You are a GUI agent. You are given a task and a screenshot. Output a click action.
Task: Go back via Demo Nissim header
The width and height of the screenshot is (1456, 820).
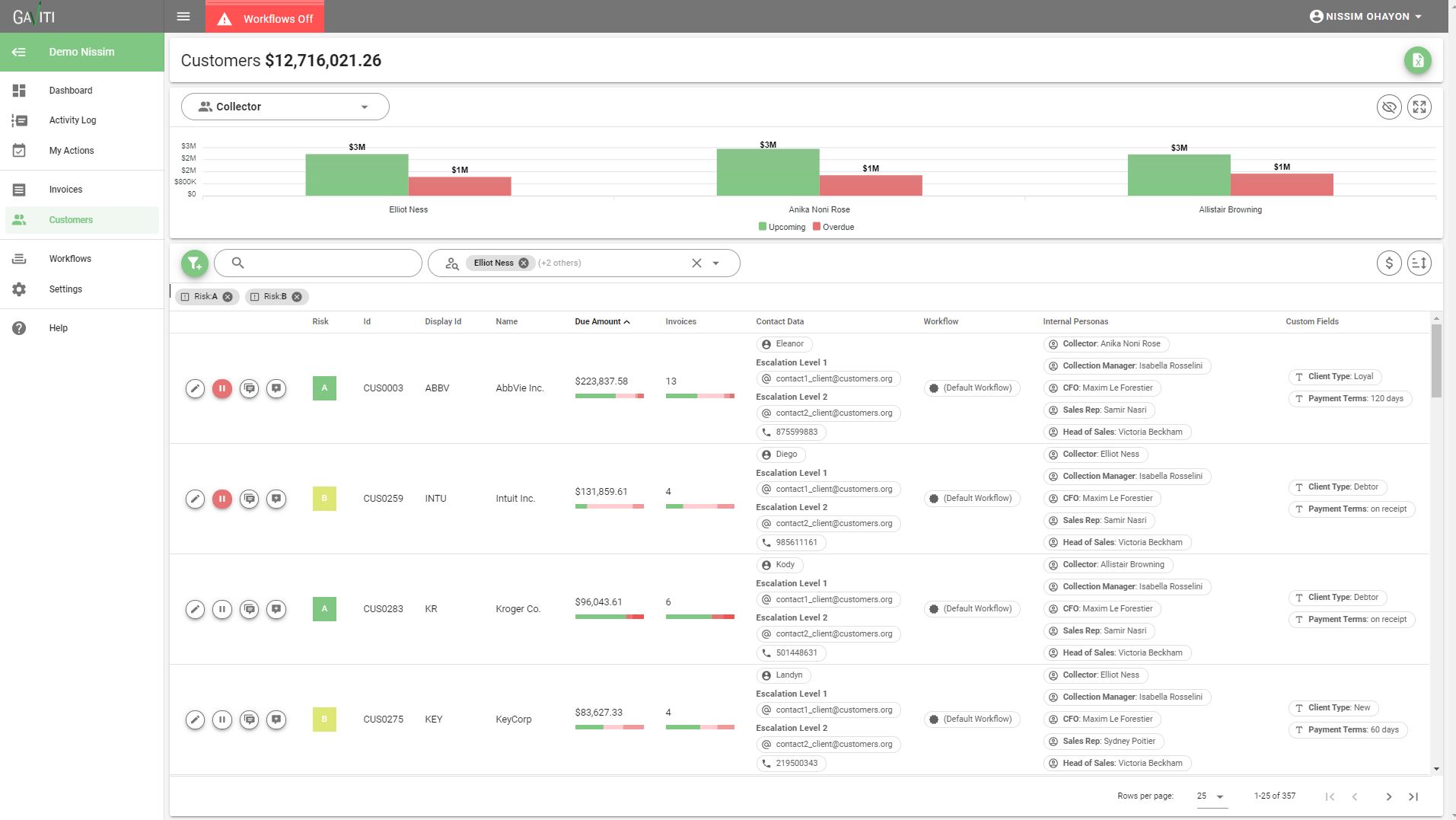[82, 52]
